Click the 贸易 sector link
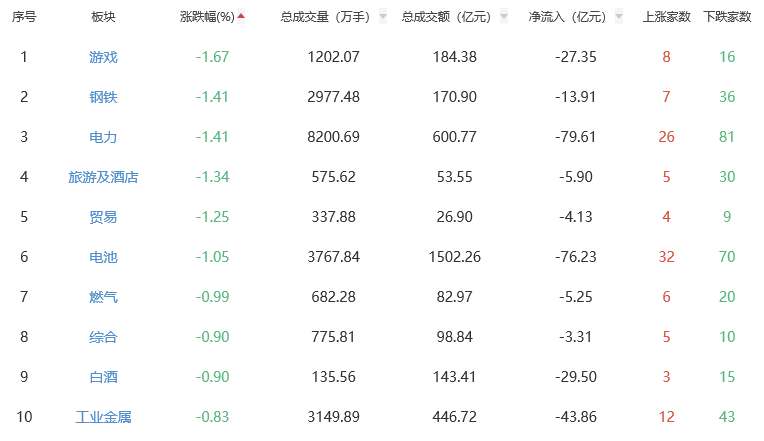Screen dimensions: 764x441 [x=103, y=217]
